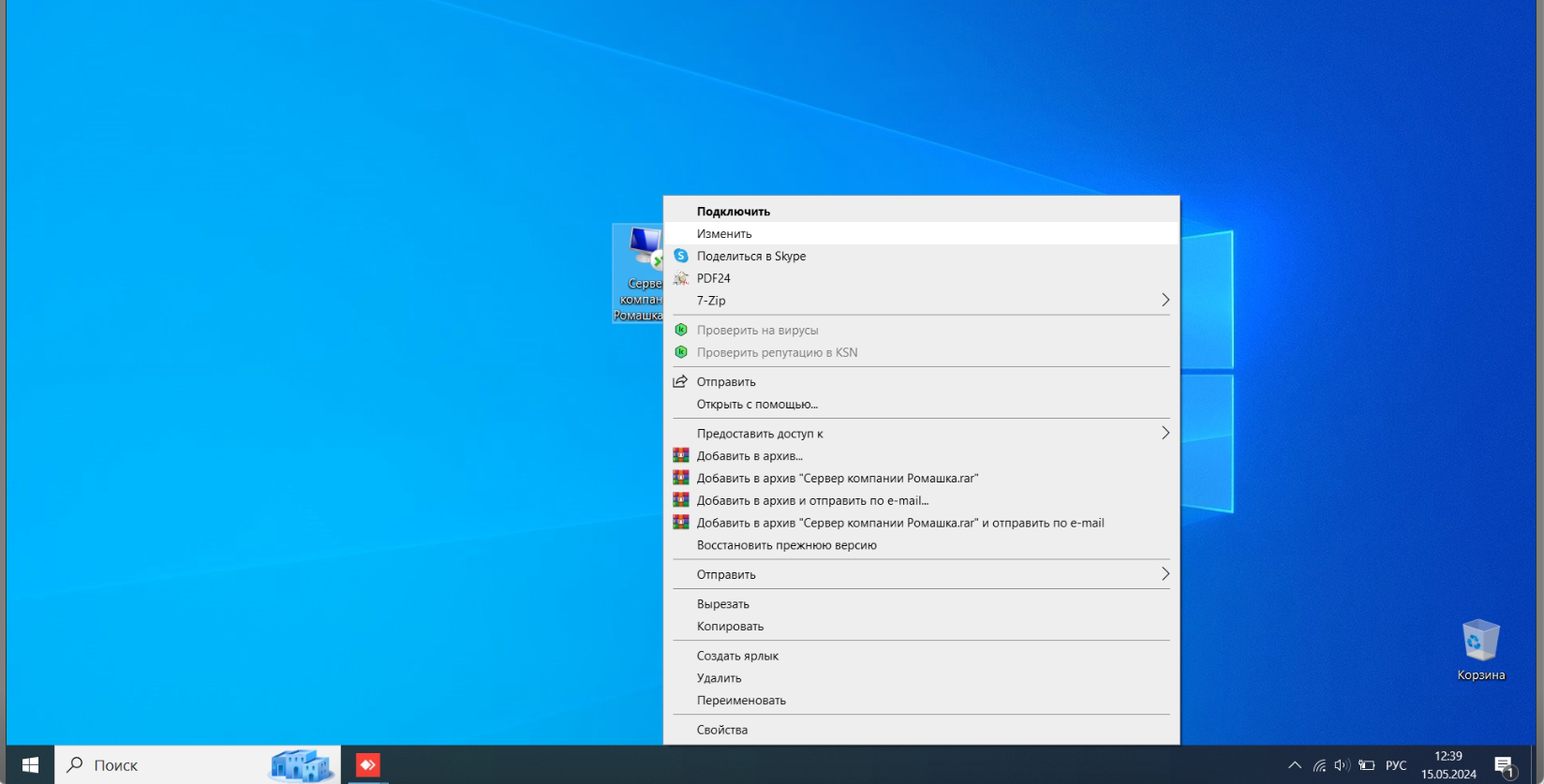Image resolution: width=1544 pixels, height=784 pixels.
Task: Click the battery status tray icon
Action: [x=1366, y=765]
